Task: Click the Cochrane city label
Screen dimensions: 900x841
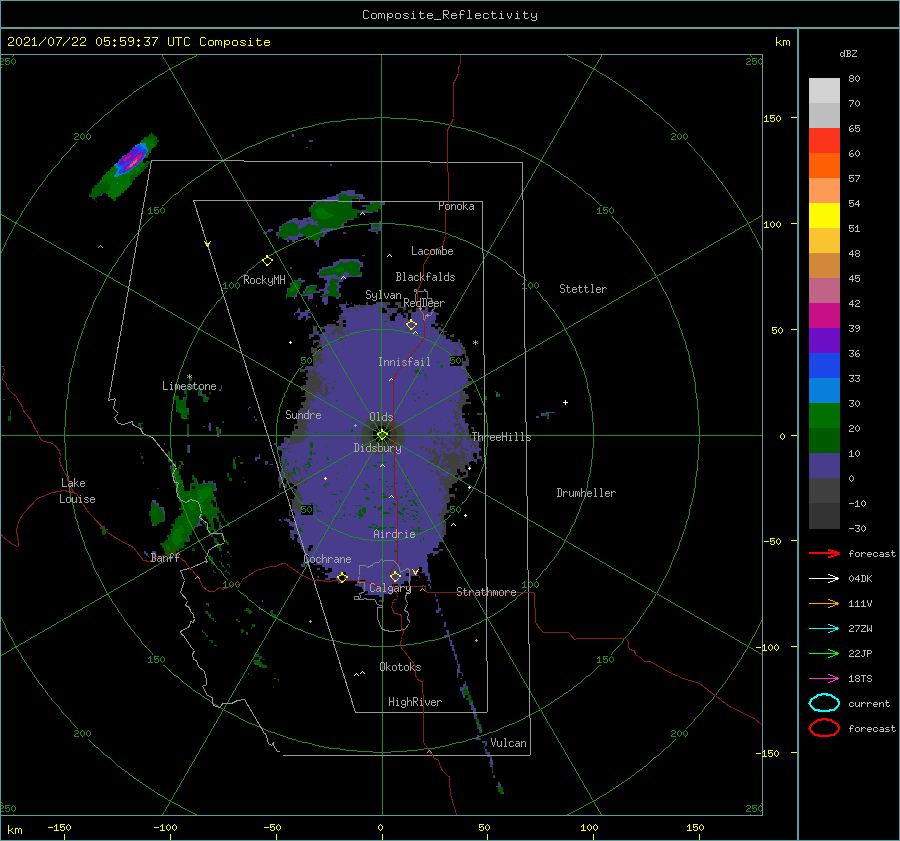Action: point(327,559)
